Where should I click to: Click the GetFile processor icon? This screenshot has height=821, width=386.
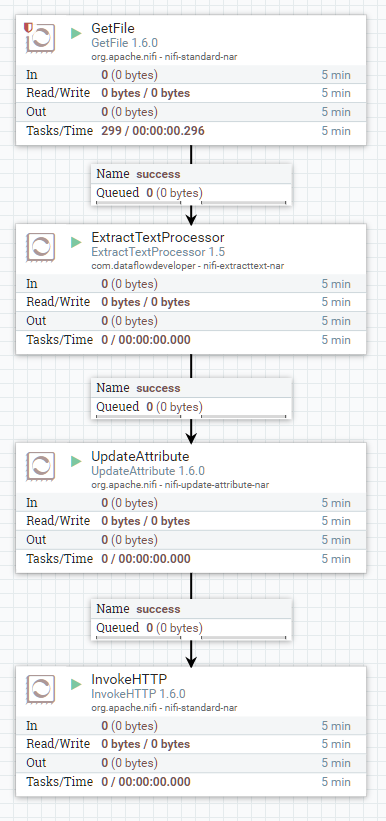[41, 39]
